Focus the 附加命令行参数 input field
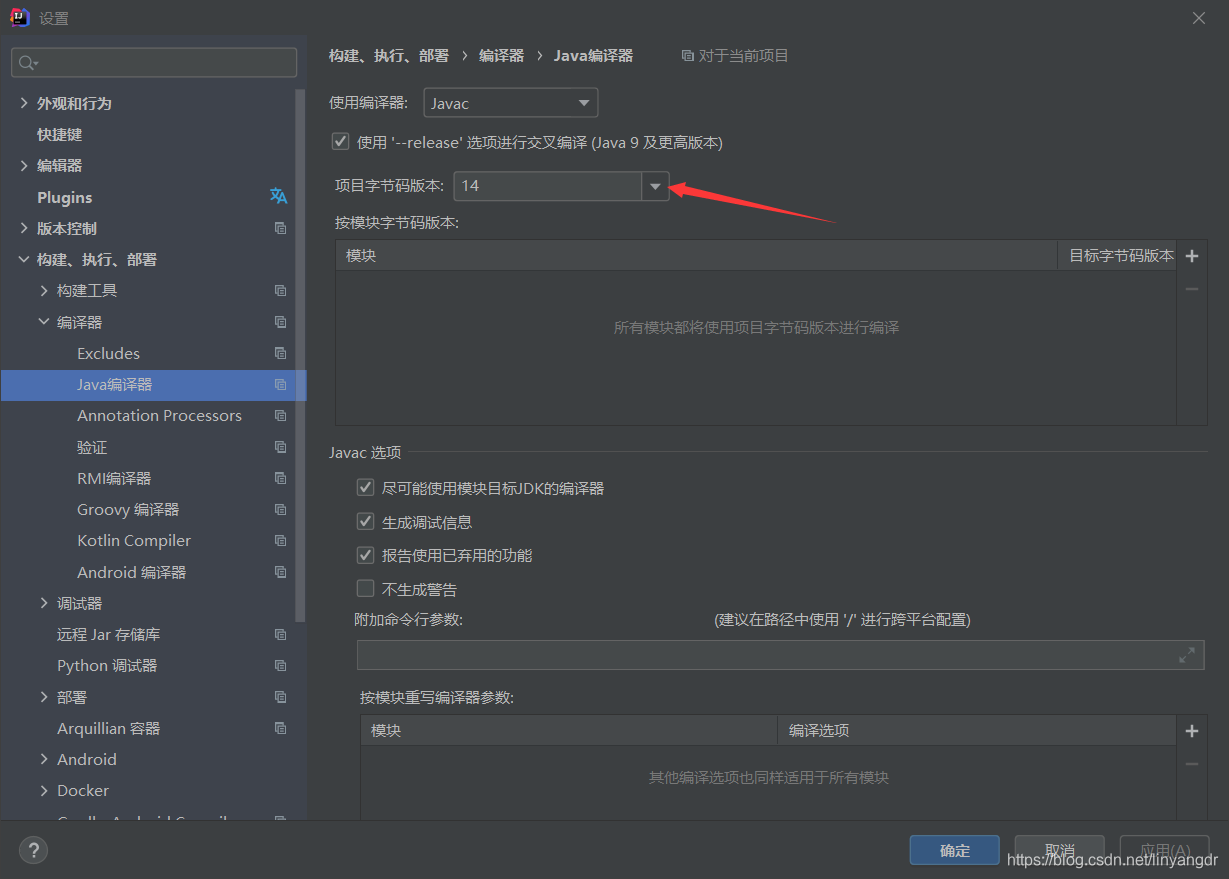 tap(780, 655)
